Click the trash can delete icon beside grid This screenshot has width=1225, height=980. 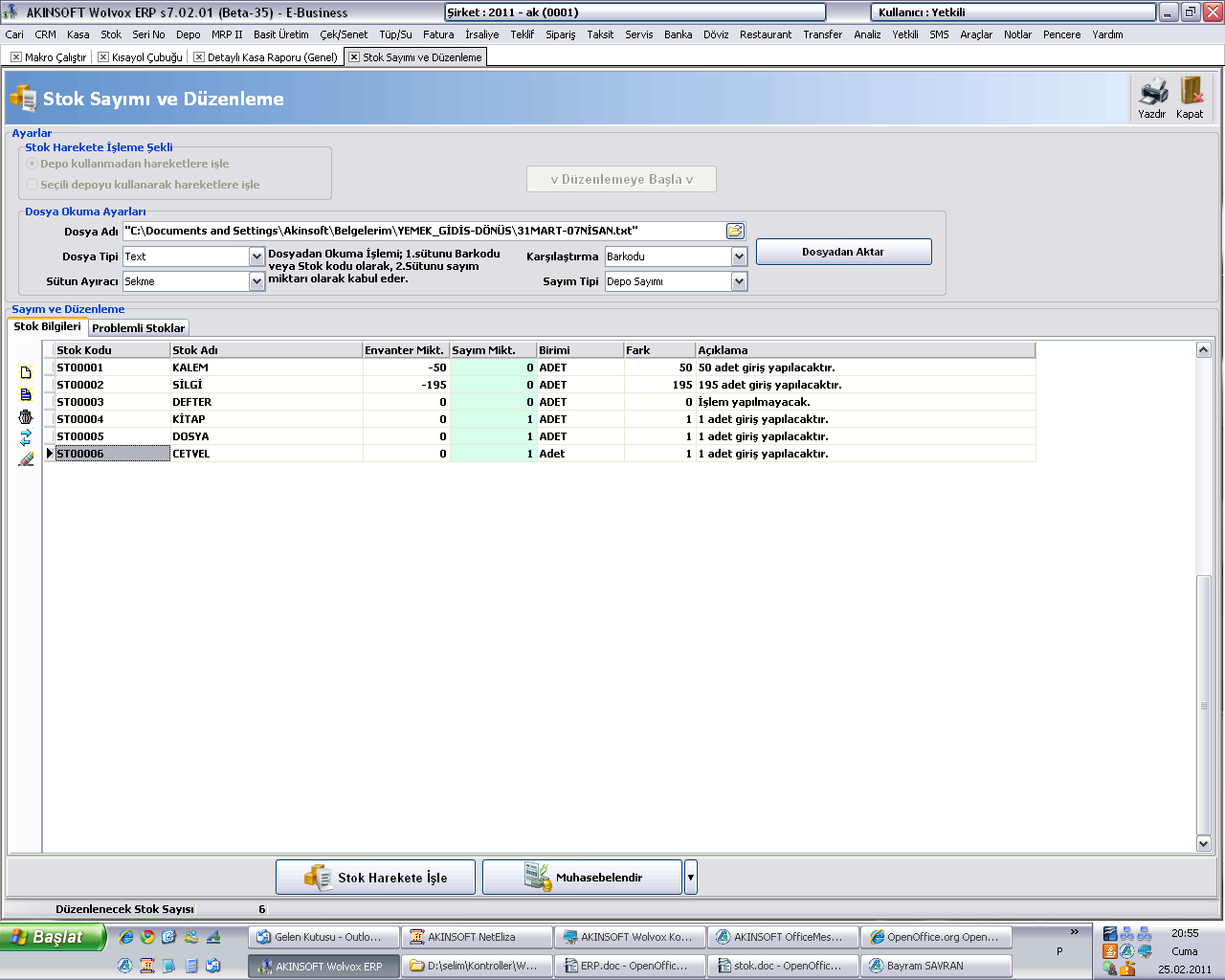[26, 416]
